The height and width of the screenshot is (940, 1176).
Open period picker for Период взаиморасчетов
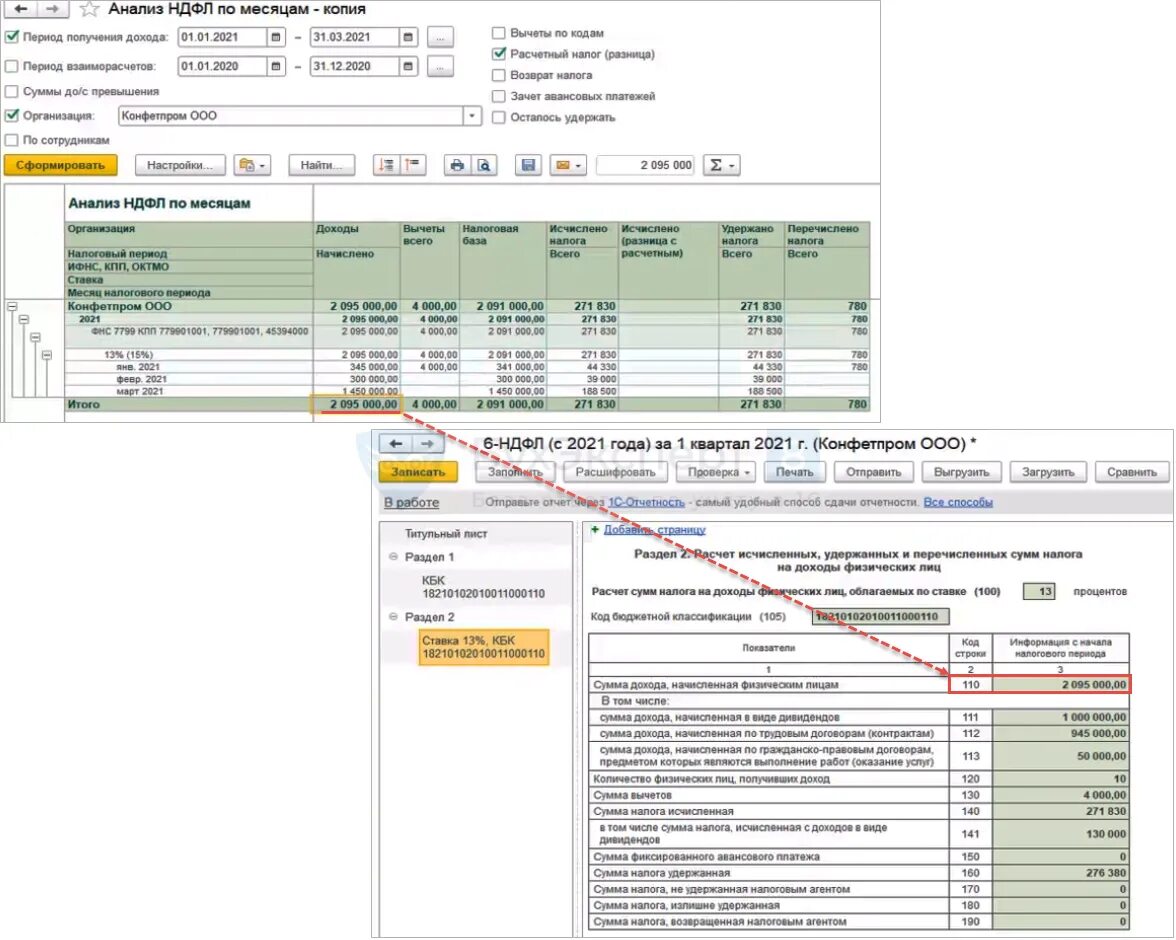click(x=440, y=66)
